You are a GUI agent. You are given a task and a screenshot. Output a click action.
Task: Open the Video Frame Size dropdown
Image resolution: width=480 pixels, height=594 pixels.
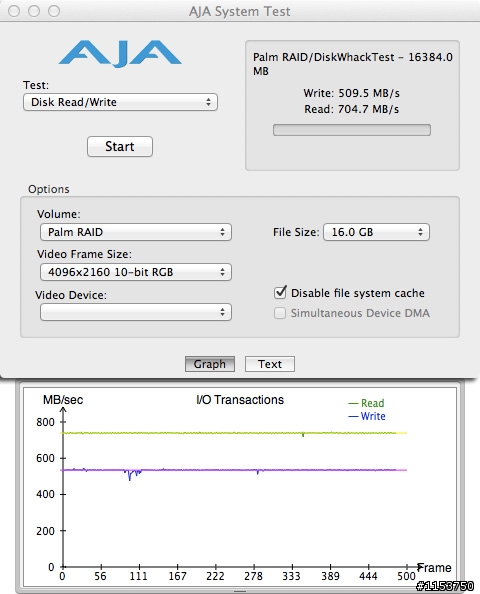coord(136,272)
